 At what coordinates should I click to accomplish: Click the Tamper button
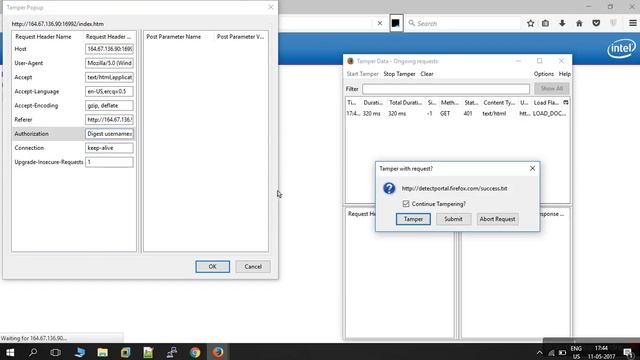point(413,219)
